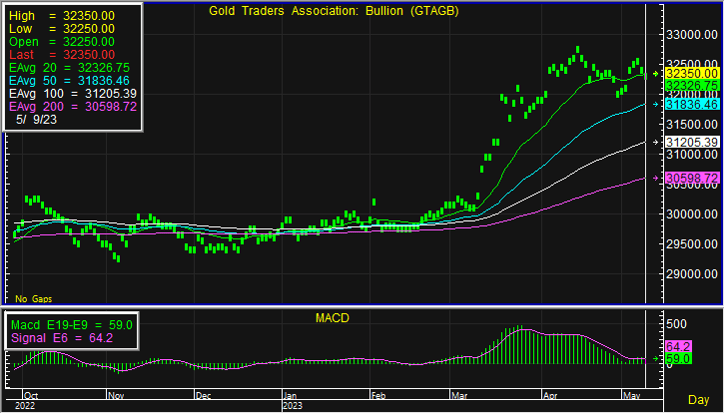Click the yellow 32350.00 last price tag
This screenshot has height=414, width=725.
(691, 73)
